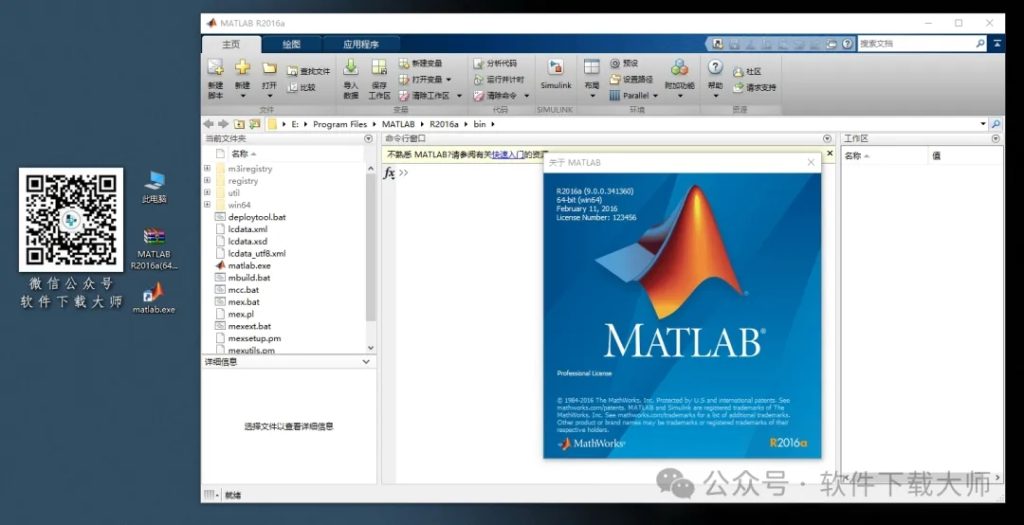Click the fx function browser icon
The image size is (1024, 525).
pos(389,173)
